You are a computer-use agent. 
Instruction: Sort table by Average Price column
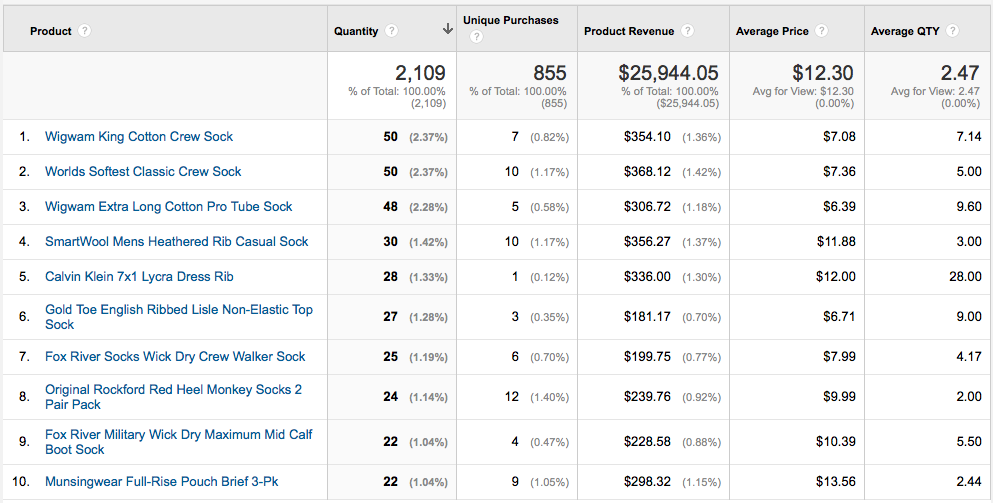(x=772, y=31)
